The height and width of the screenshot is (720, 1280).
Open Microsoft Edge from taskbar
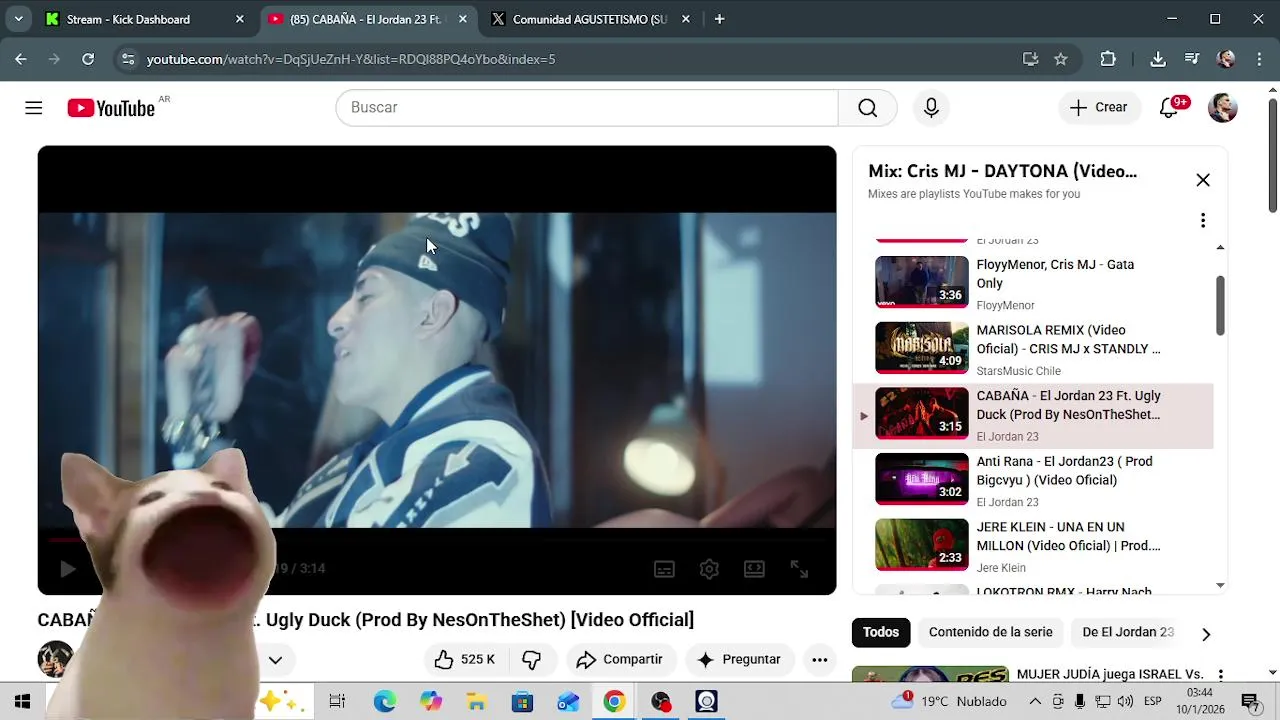tap(384, 702)
